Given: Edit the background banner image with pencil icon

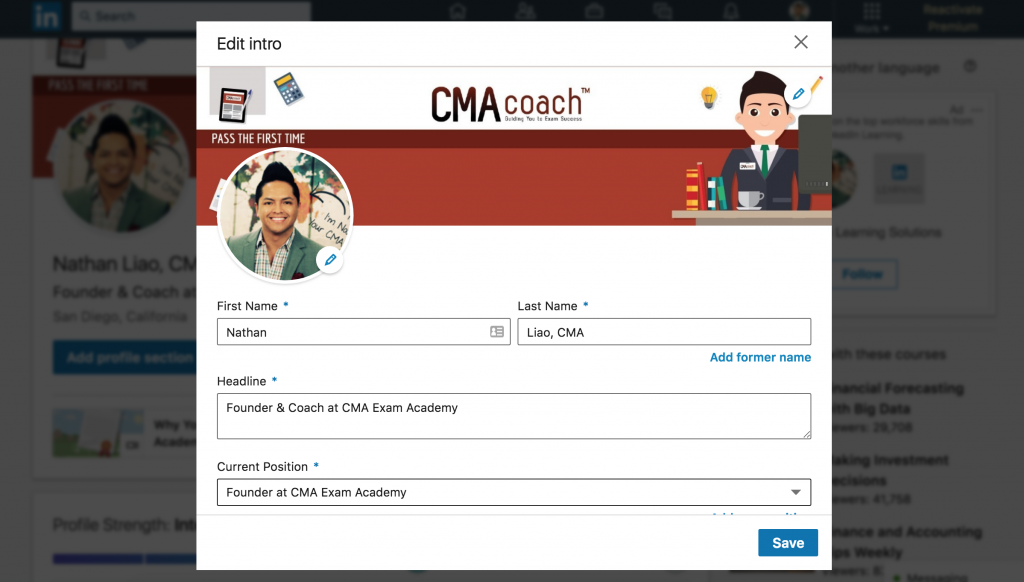Looking at the screenshot, I should [x=798, y=94].
